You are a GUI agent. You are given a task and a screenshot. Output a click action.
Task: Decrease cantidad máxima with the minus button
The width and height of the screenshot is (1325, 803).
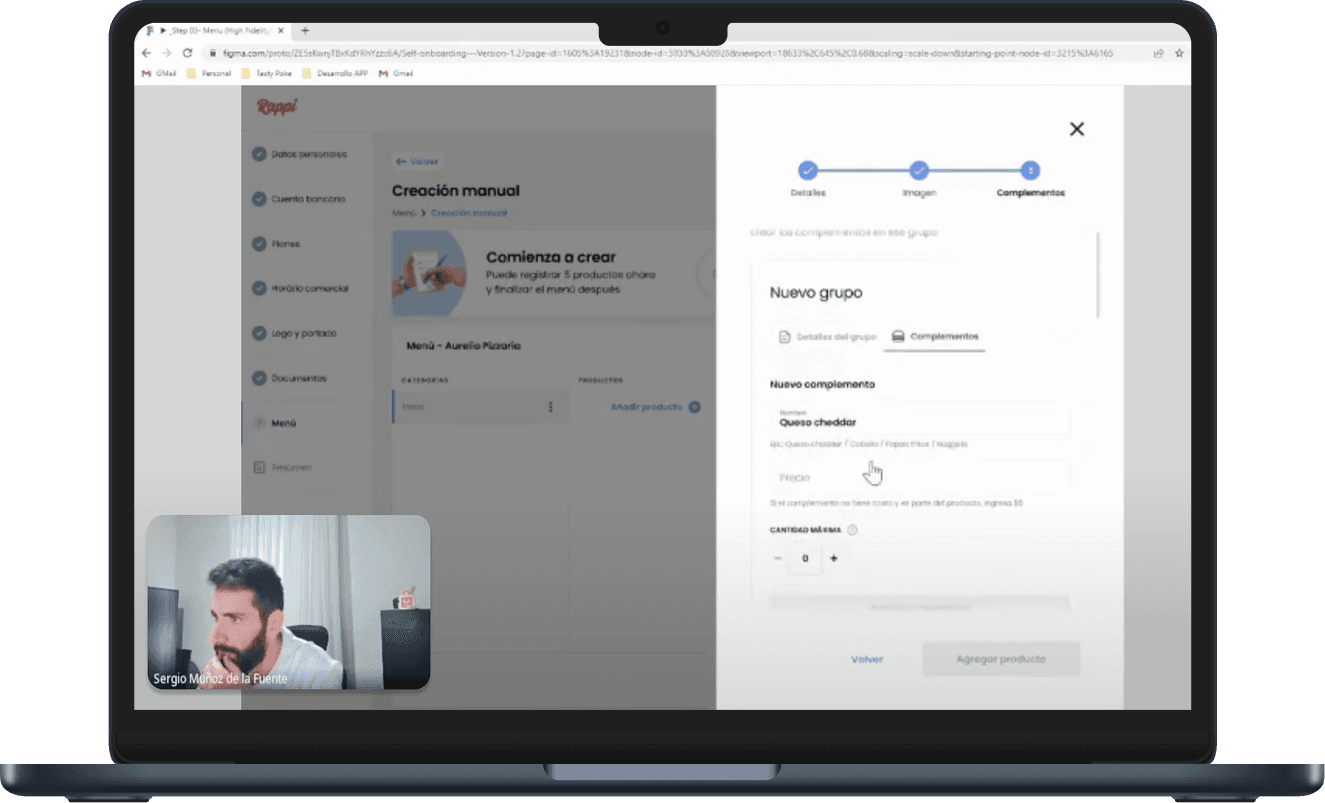[778, 558]
